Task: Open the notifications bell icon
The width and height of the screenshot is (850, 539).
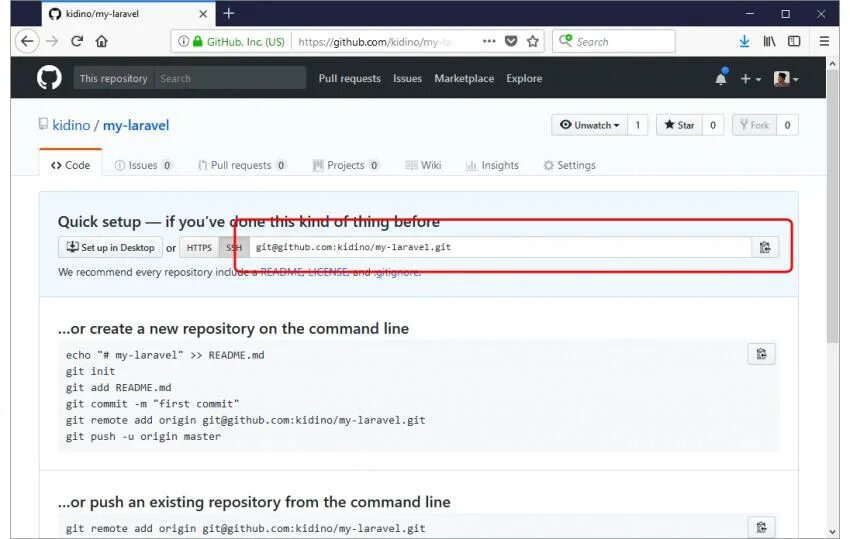Action: click(x=721, y=78)
